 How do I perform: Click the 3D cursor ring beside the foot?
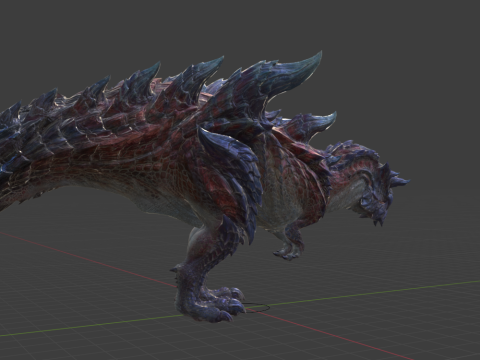(256, 307)
